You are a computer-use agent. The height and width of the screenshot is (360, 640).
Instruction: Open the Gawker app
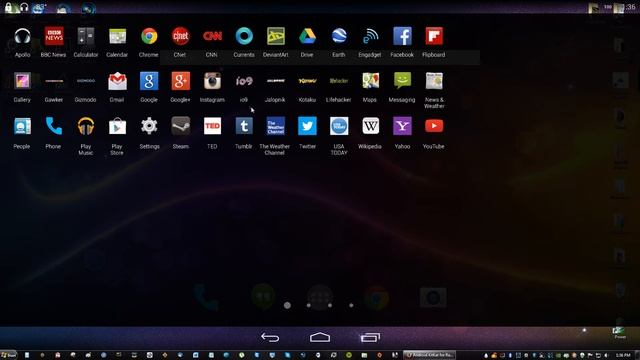(54, 81)
